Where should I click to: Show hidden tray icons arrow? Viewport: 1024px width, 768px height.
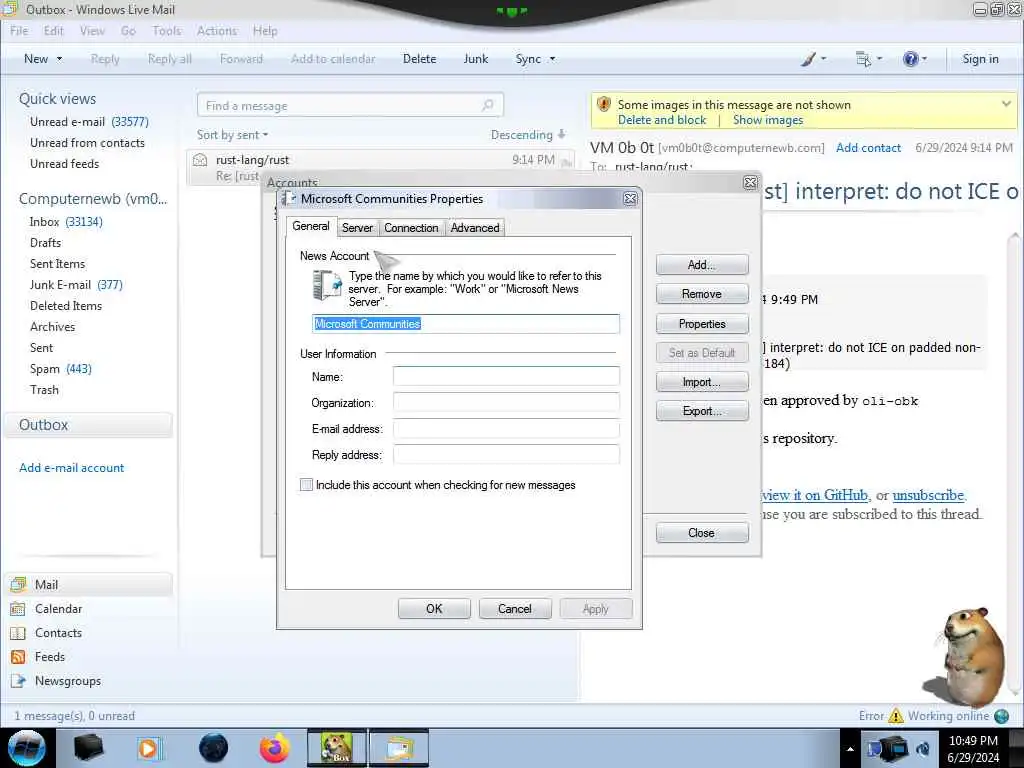(850, 749)
